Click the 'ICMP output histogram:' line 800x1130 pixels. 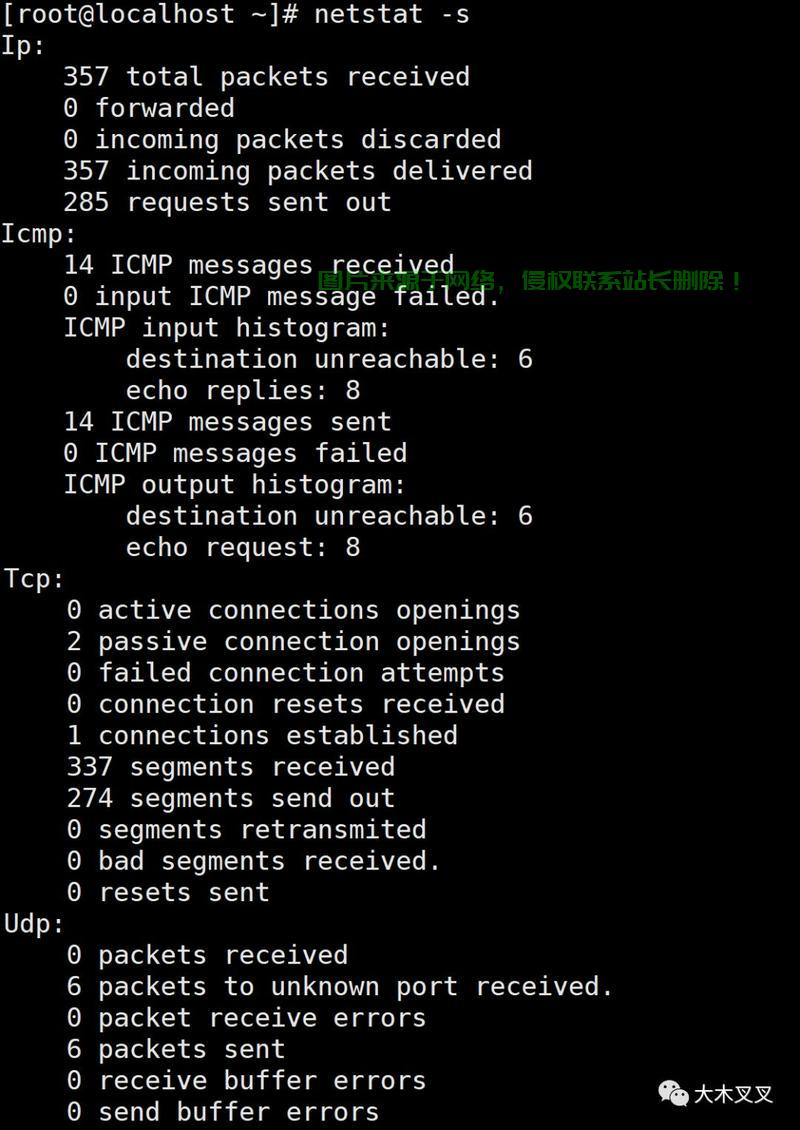pyautogui.click(x=234, y=484)
